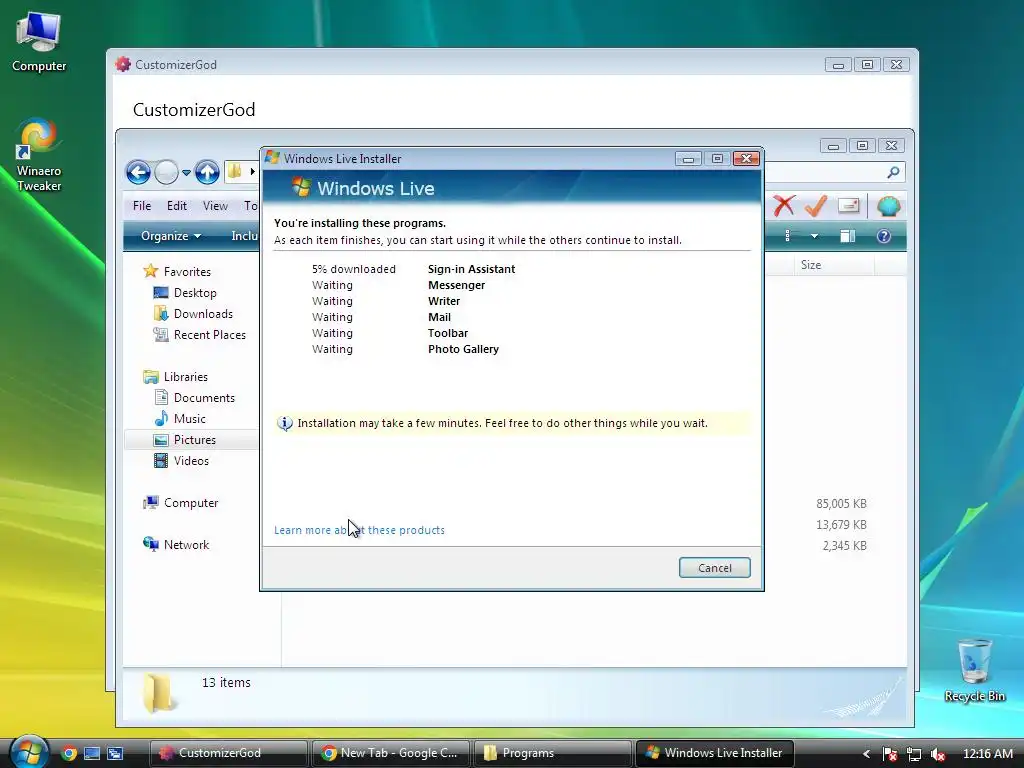The image size is (1024, 768).
Task: Open the view options dropdown arrow
Action: (x=814, y=236)
